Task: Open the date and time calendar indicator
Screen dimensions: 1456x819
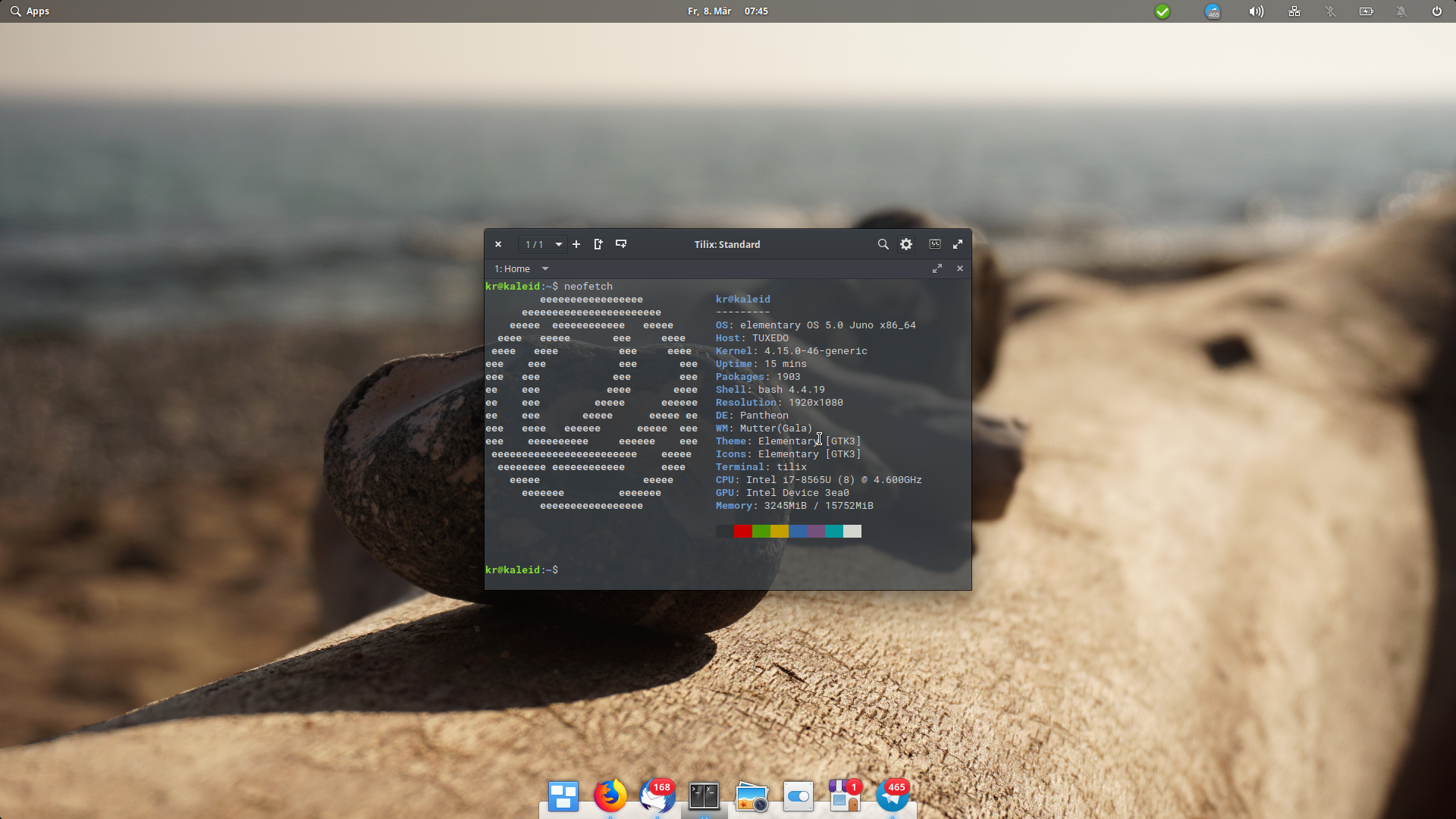Action: pyautogui.click(x=727, y=11)
